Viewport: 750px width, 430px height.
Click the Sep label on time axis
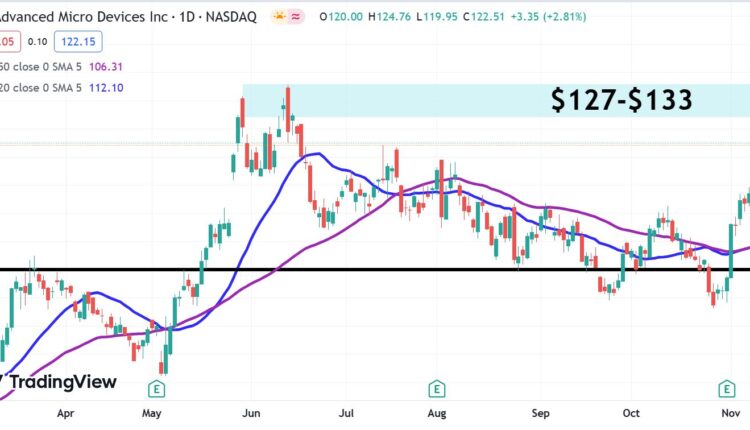(x=540, y=412)
